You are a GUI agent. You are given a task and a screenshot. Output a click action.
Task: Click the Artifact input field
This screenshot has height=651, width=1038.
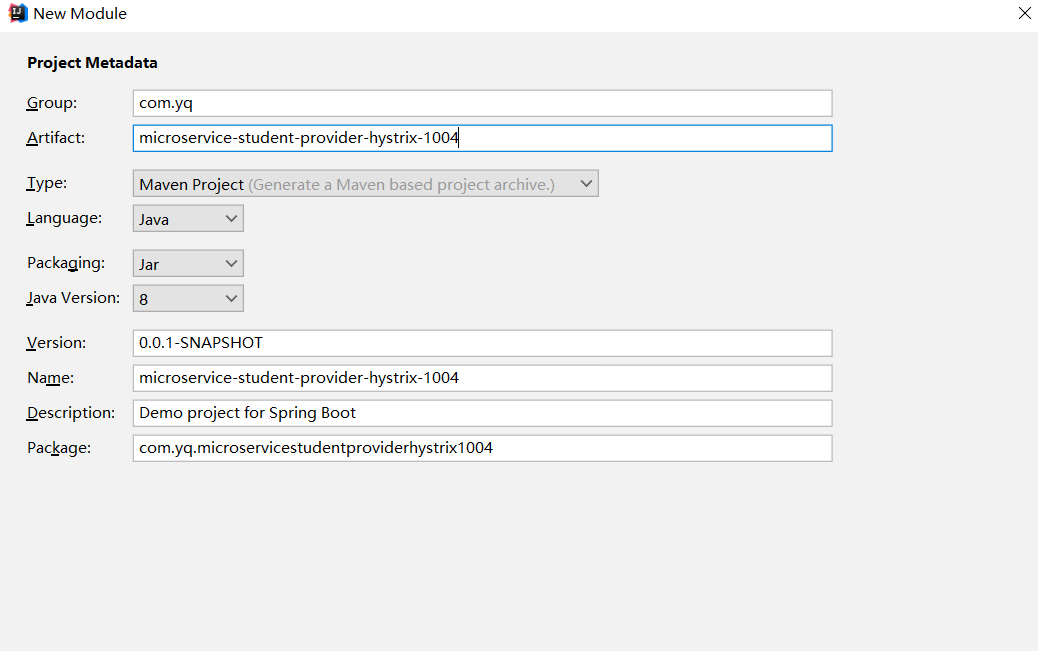pos(482,138)
